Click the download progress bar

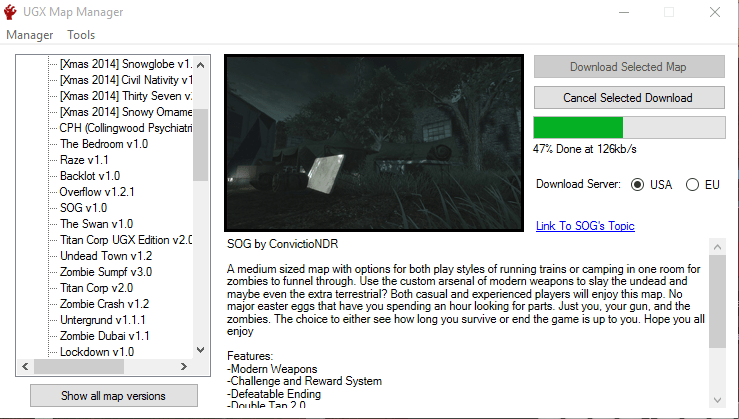pos(629,128)
